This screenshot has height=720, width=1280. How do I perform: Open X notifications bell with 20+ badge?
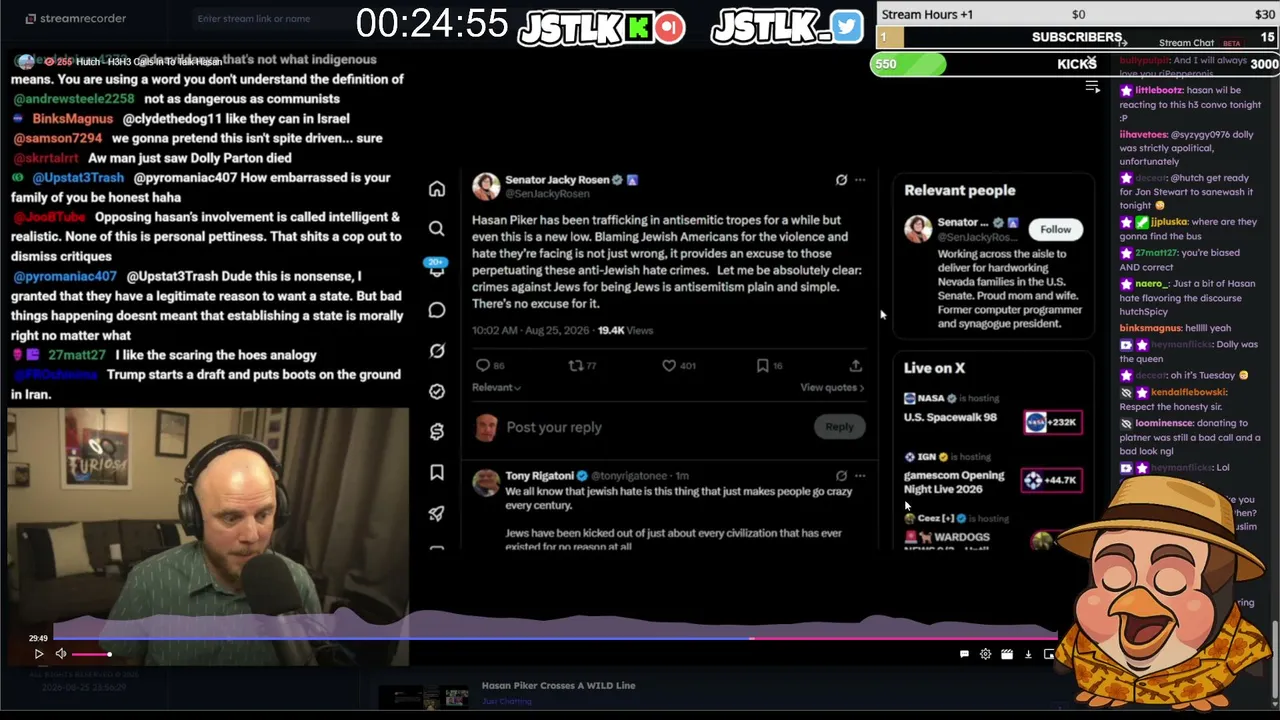[437, 269]
